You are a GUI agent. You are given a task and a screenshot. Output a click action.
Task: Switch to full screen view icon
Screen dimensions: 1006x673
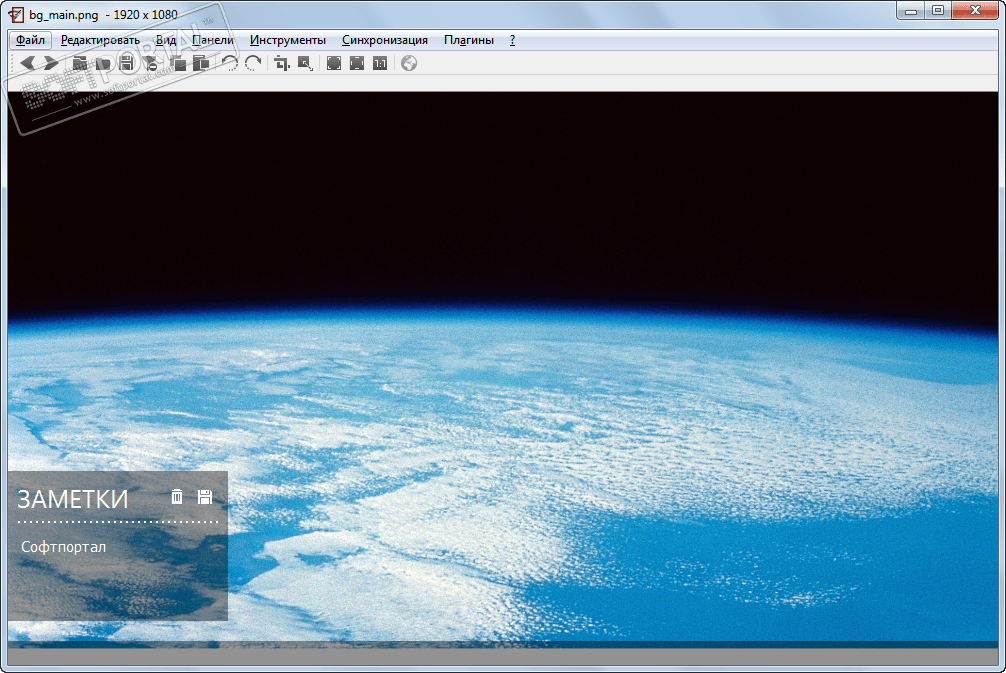pos(334,63)
